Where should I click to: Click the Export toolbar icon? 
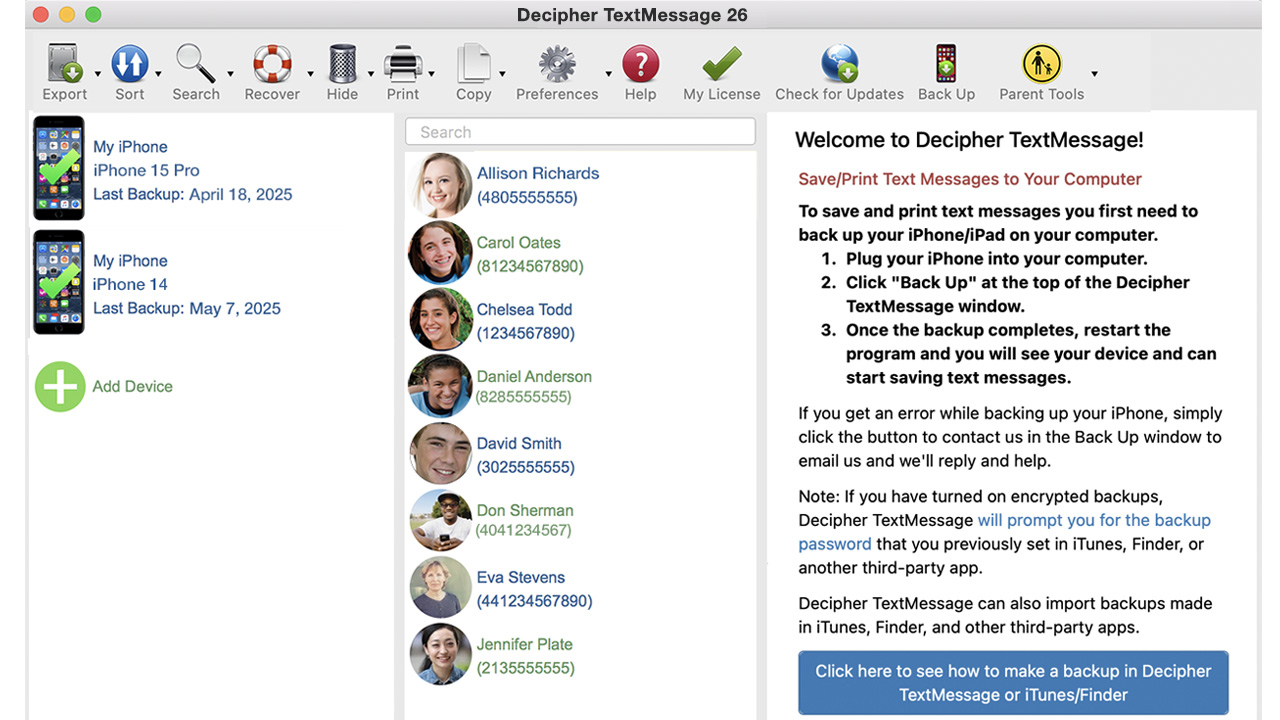tap(65, 66)
